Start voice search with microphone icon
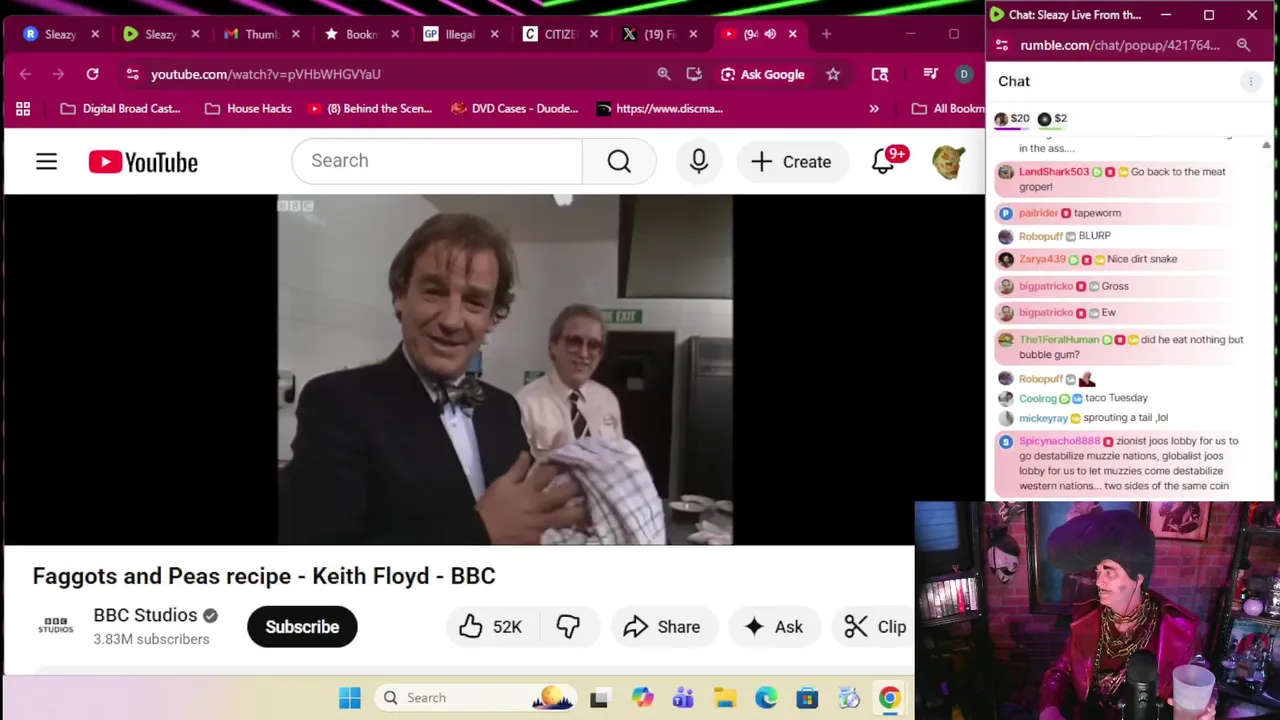Viewport: 1280px width, 720px height. (x=699, y=161)
